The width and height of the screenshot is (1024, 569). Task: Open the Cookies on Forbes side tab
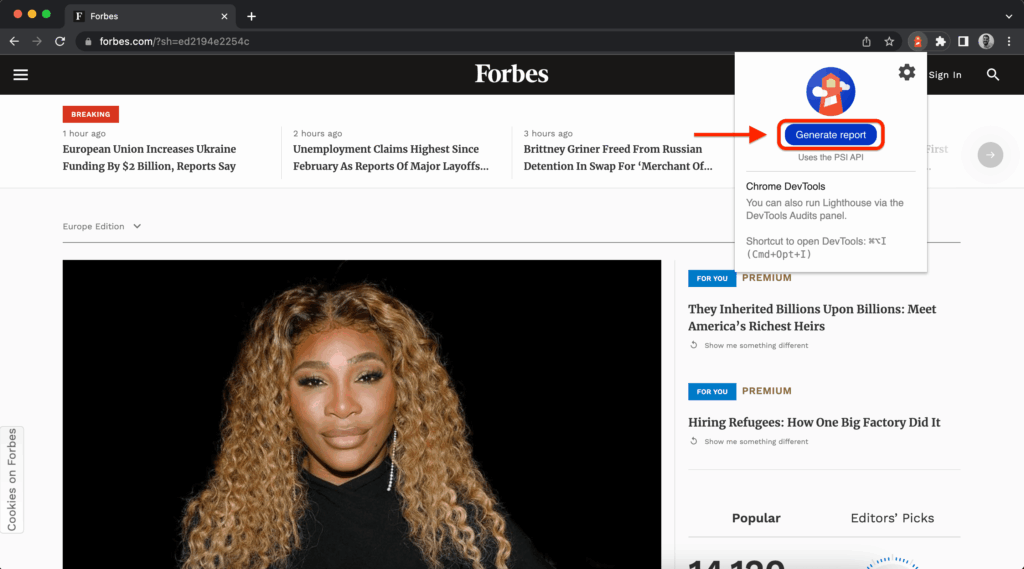point(12,480)
